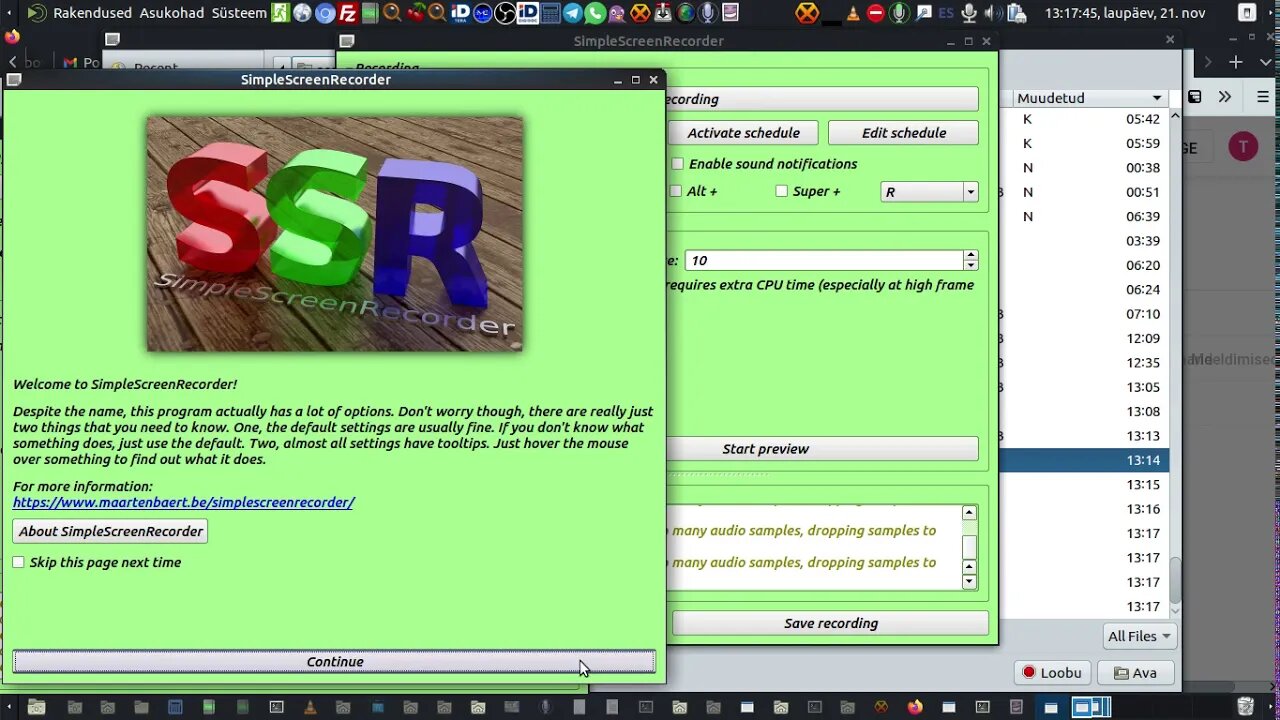This screenshot has height=720, width=1280.
Task: Launch WhatsApp from the top panel
Action: click(595, 13)
